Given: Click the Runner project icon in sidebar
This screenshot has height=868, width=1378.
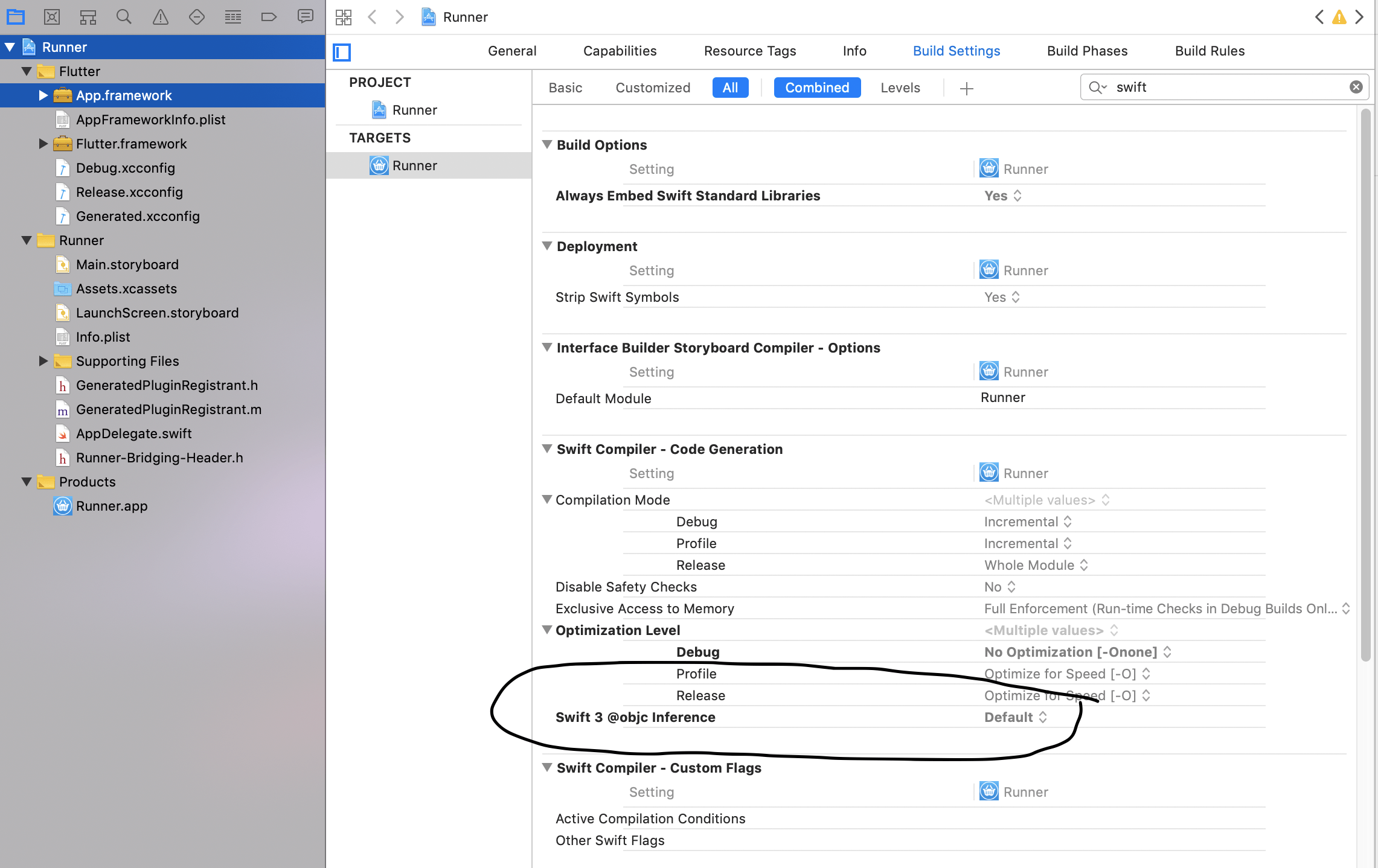Looking at the screenshot, I should 28,46.
